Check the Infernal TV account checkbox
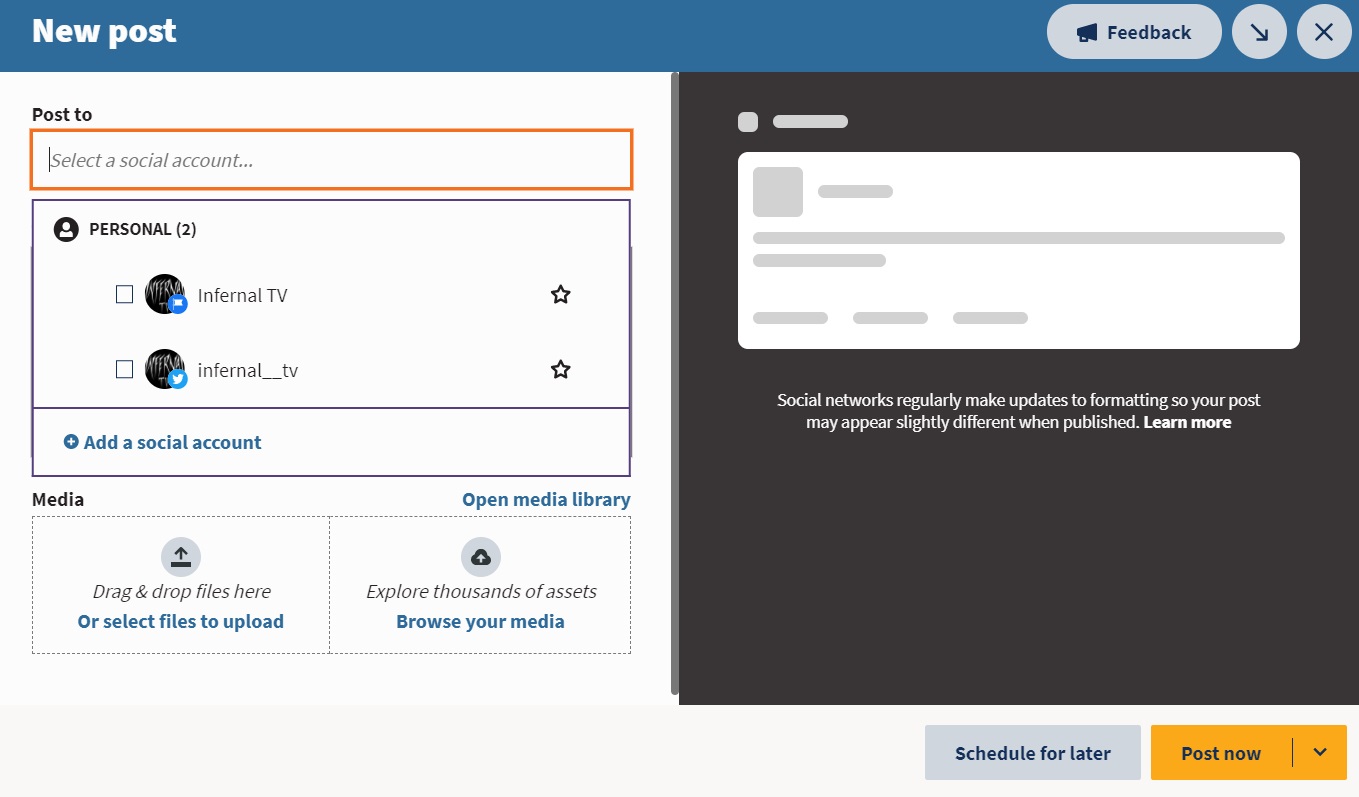This screenshot has height=797, width=1359. (124, 294)
